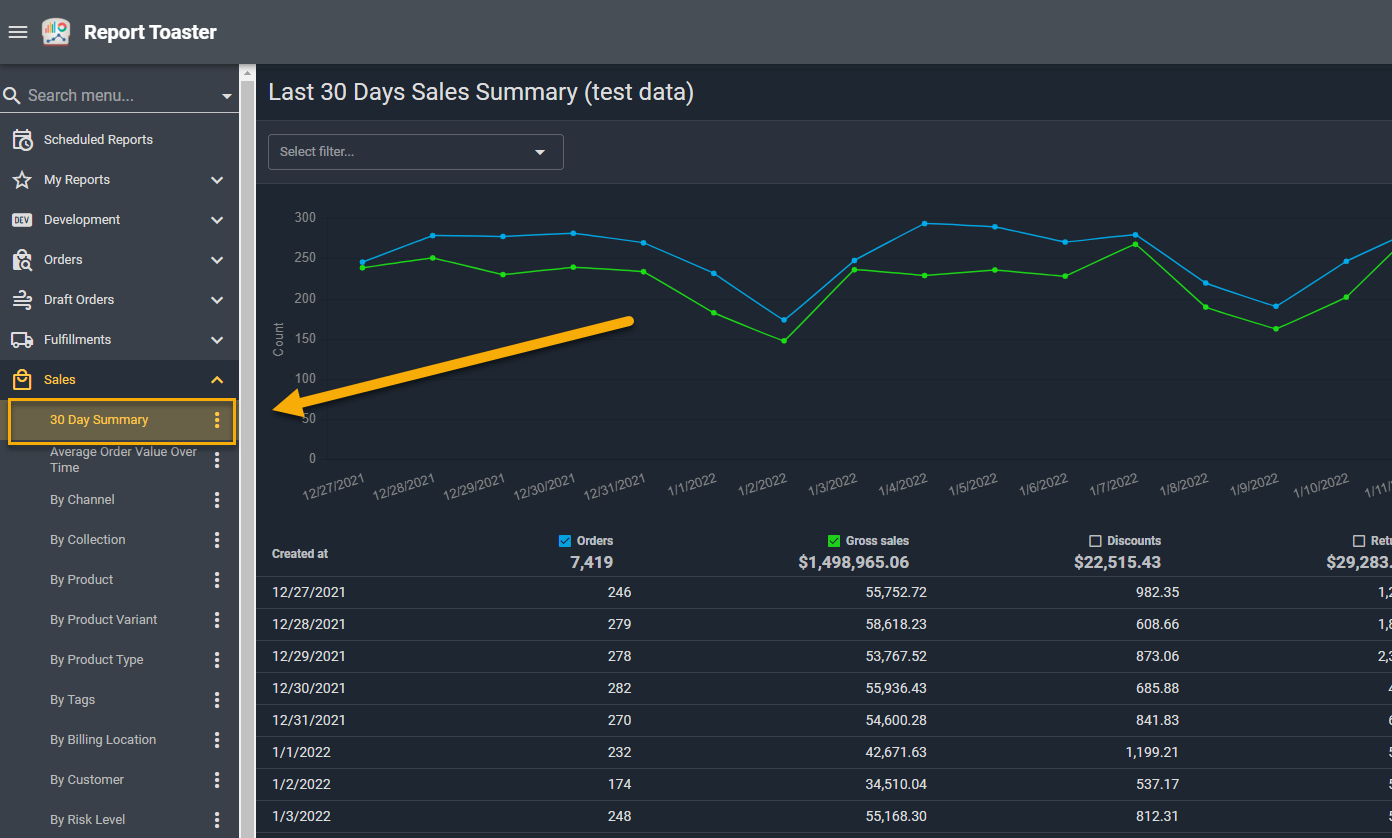Open the hamburger navigation menu
The image size is (1392, 838).
(17, 32)
